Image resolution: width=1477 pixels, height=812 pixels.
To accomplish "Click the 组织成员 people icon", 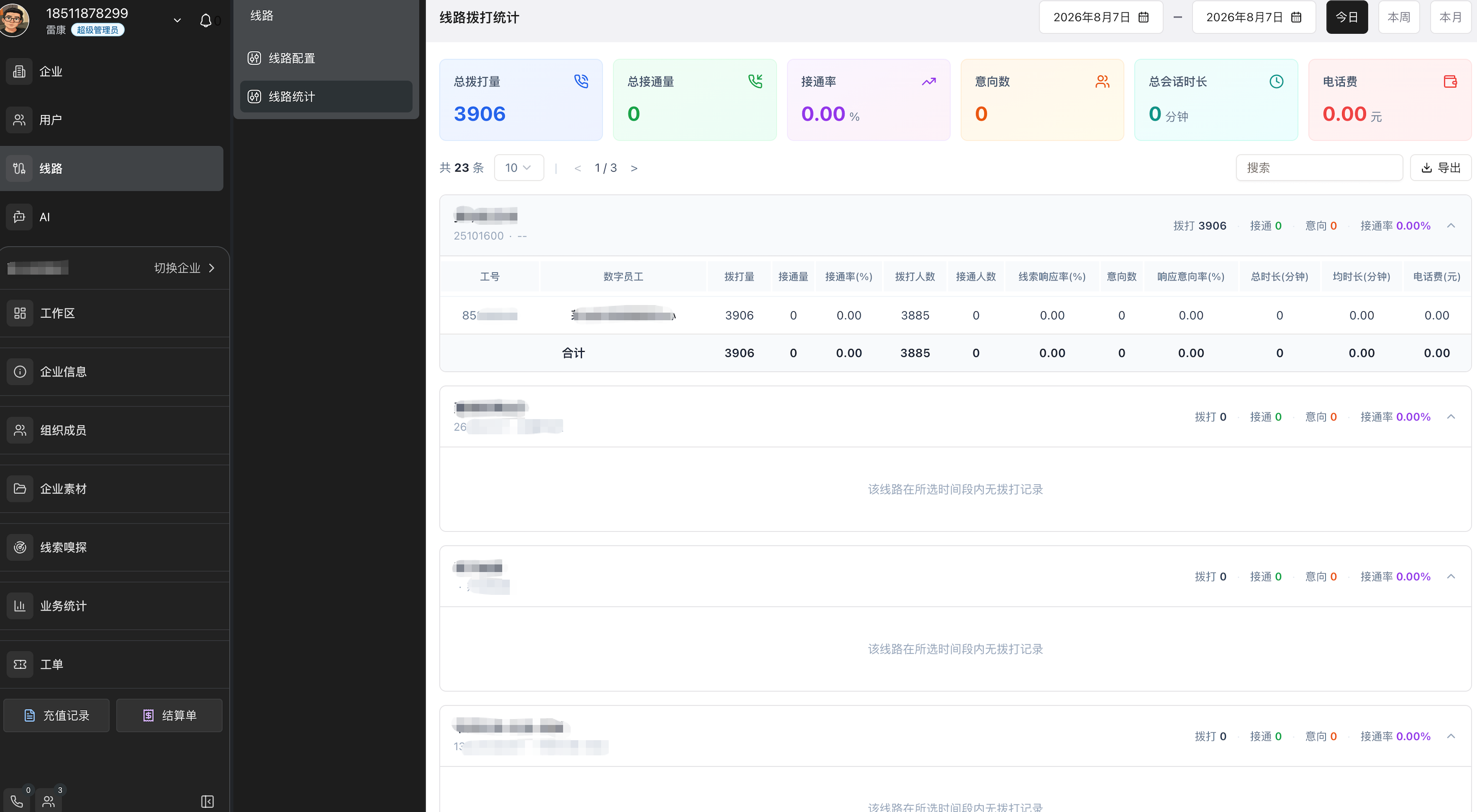I will 20,430.
